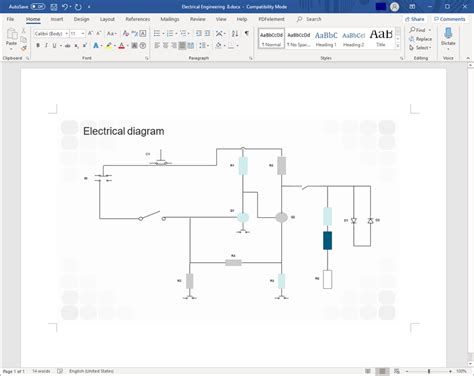The width and height of the screenshot is (474, 376).
Task: Click the Format Painter icon
Action: pyautogui.click(x=24, y=48)
